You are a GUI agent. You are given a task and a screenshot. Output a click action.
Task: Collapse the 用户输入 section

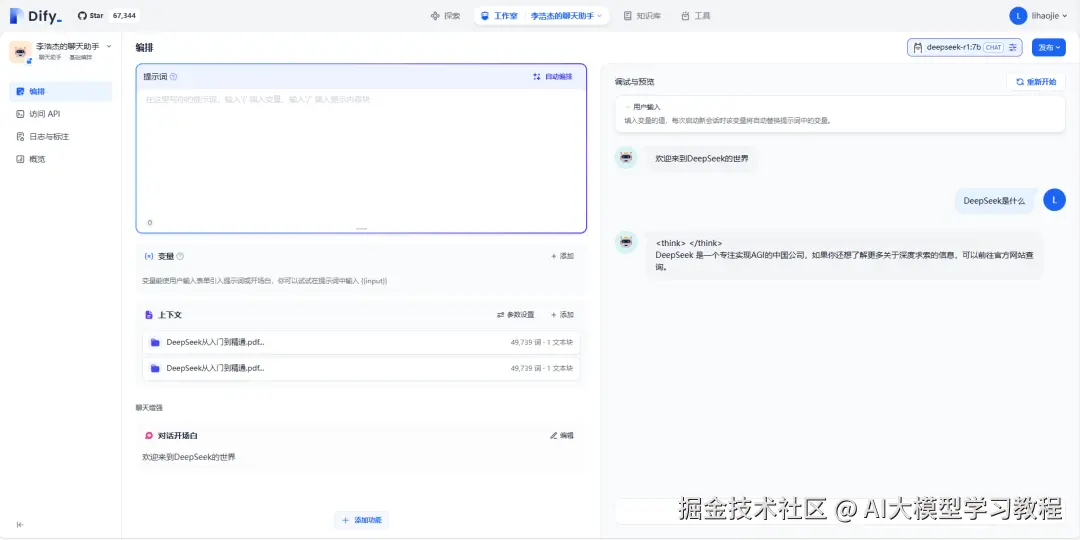click(x=643, y=107)
